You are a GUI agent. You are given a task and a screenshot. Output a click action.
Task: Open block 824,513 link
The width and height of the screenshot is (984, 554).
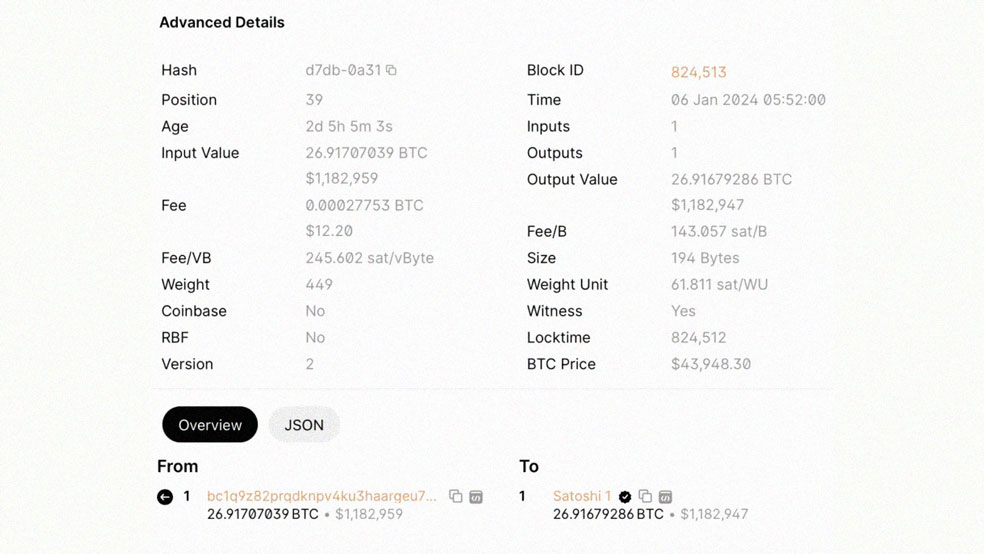click(x=698, y=72)
